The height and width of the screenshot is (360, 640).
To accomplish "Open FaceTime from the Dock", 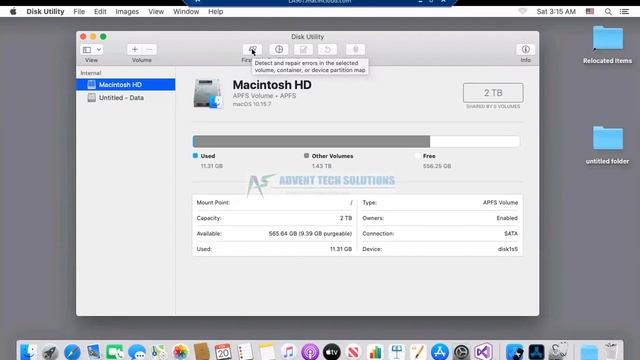I will [x=115, y=352].
